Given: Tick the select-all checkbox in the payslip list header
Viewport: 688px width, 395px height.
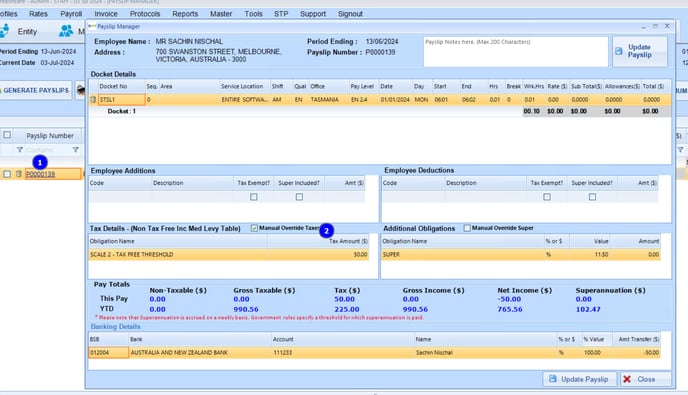Looking at the screenshot, I should pyautogui.click(x=7, y=135).
